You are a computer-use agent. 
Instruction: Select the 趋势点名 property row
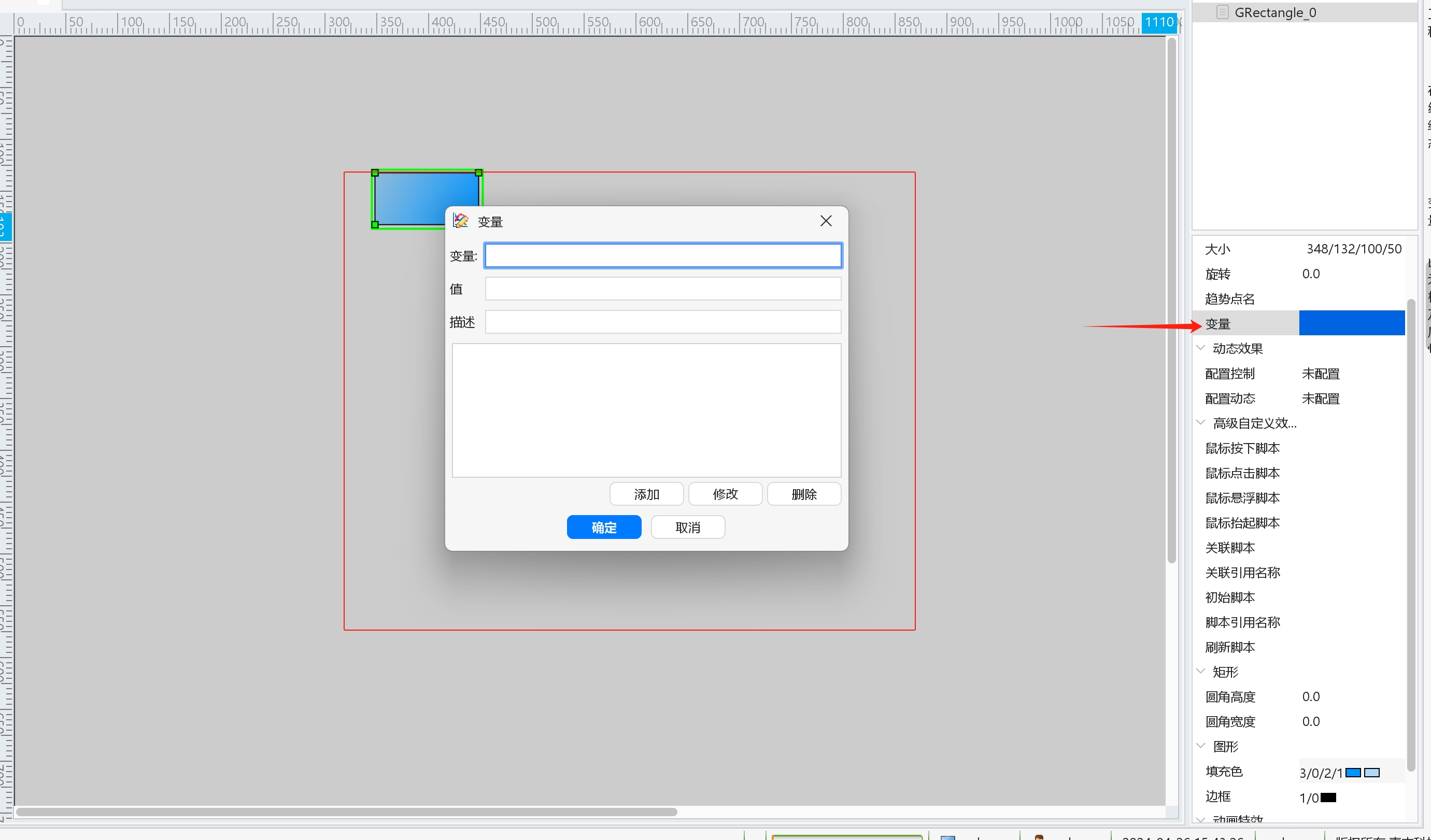tap(1299, 298)
